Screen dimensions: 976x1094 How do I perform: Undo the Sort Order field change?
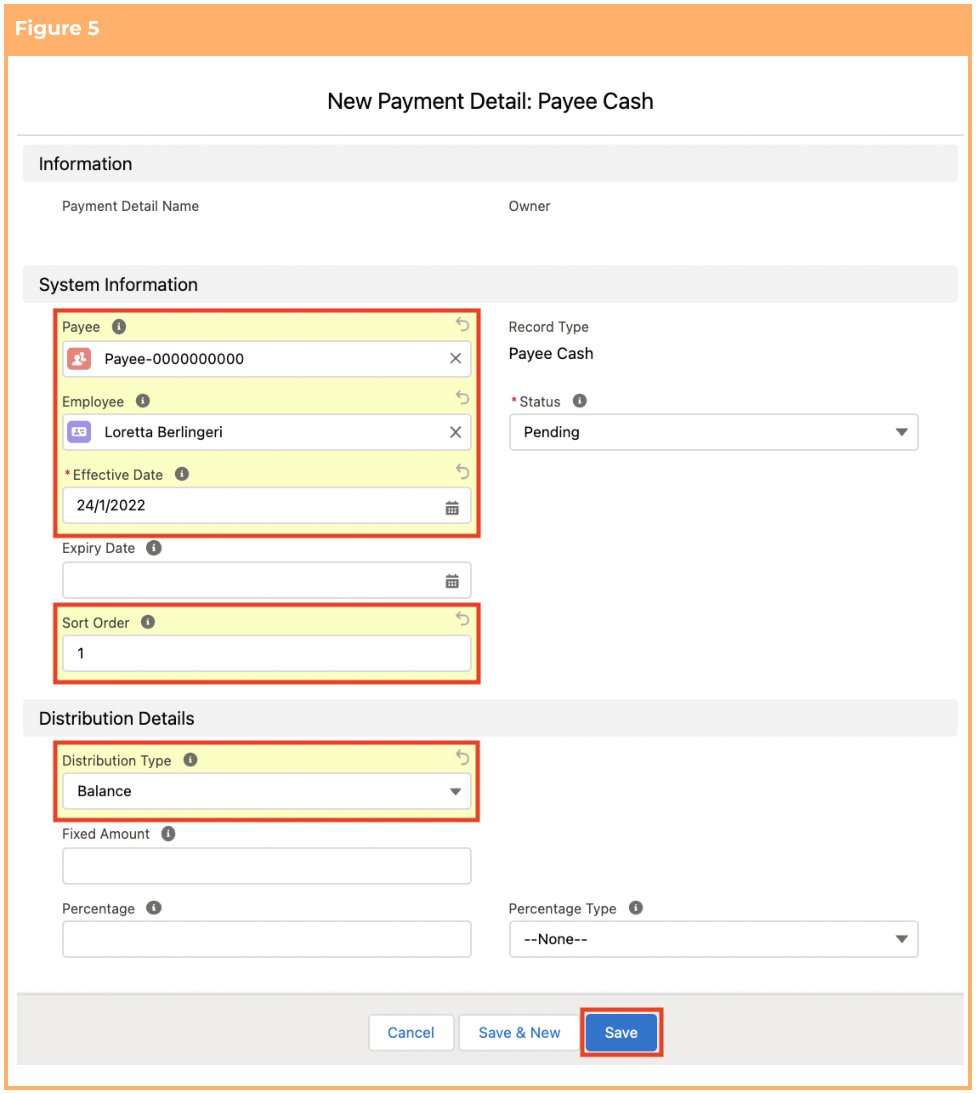(462, 618)
